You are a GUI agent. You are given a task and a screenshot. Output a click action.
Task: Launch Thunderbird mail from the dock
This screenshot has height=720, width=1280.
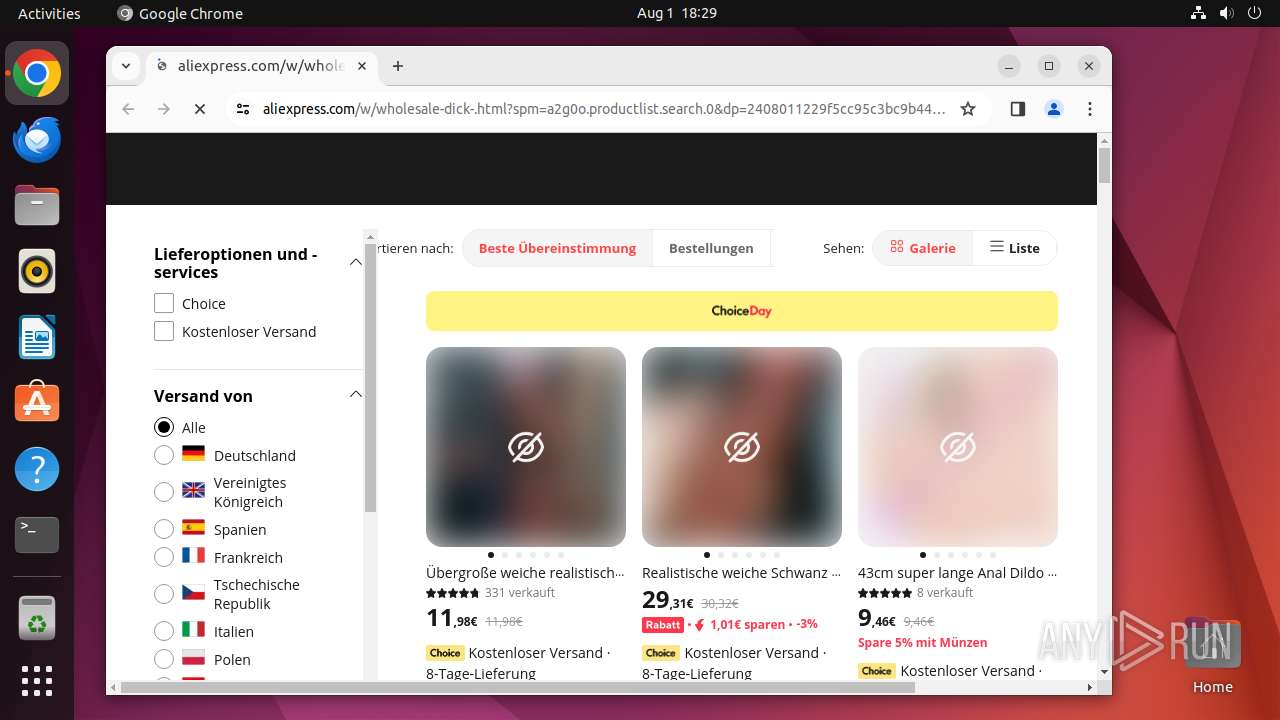pyautogui.click(x=37, y=140)
